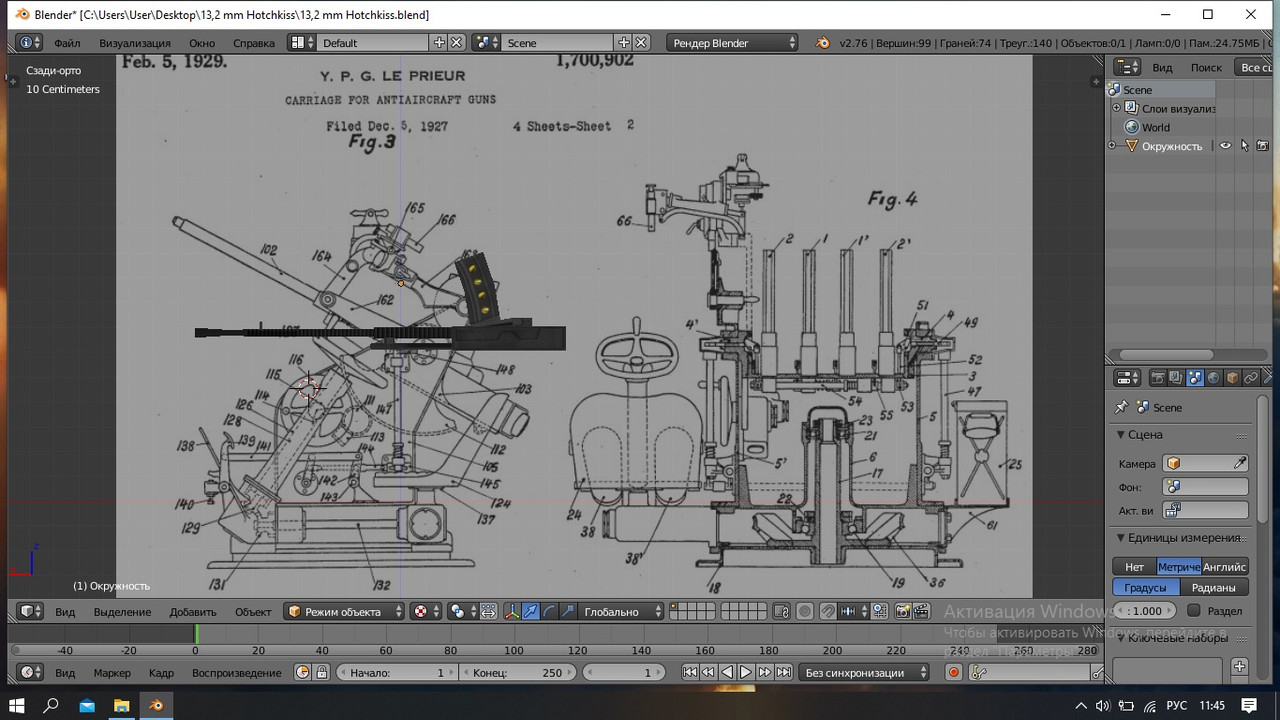This screenshot has width=1280, height=720.
Task: Switch to Scene properties tab
Action: [x=1195, y=378]
